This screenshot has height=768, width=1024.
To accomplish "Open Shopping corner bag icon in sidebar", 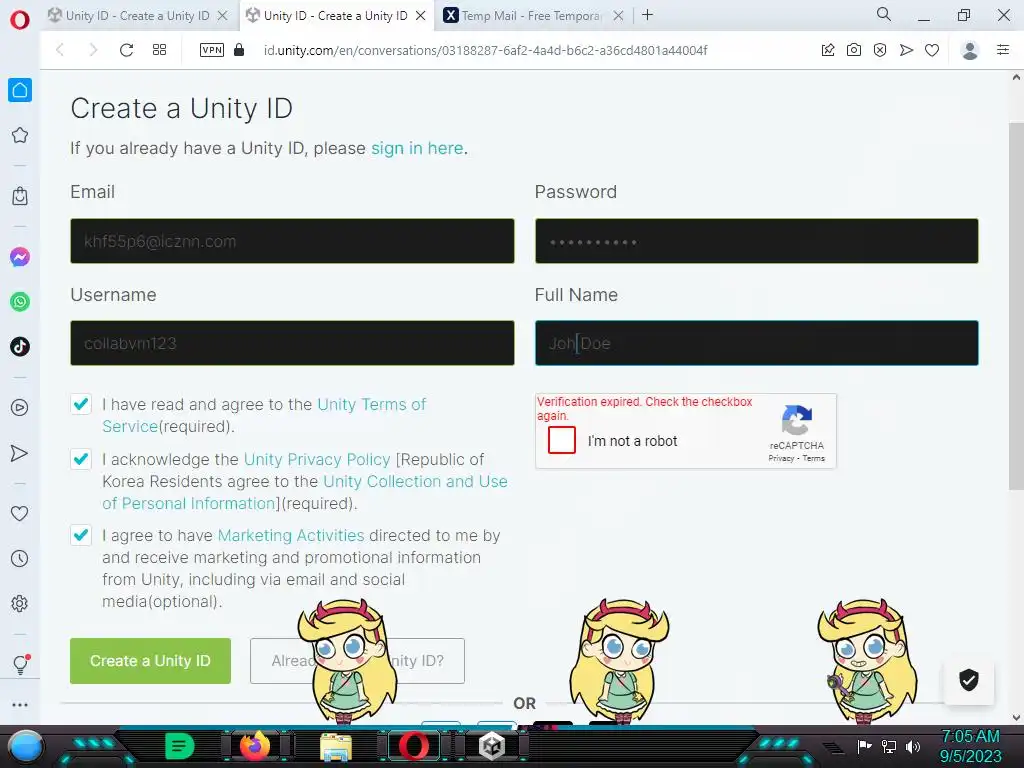I will tap(20, 196).
